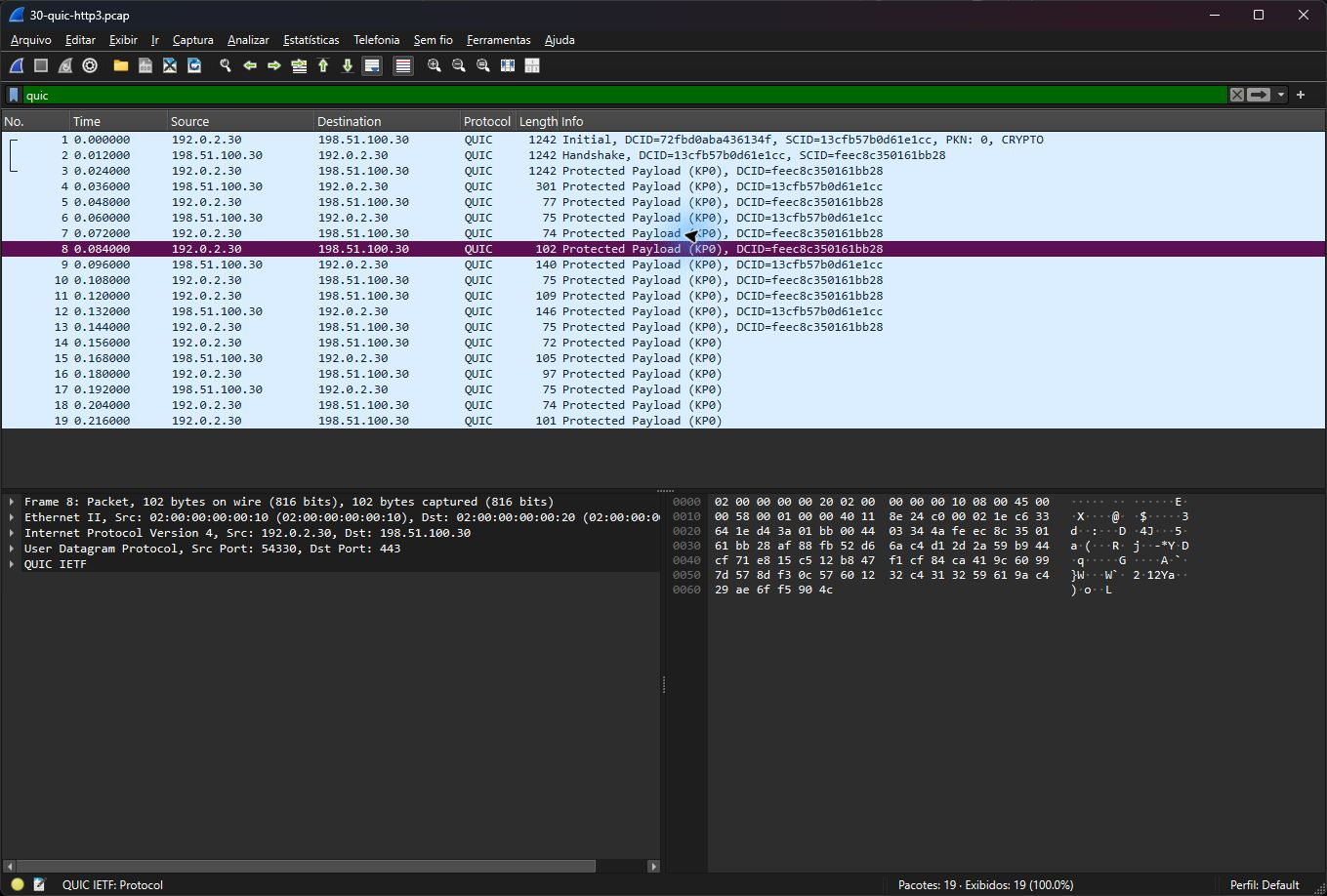Zoom out main window text

(x=459, y=65)
